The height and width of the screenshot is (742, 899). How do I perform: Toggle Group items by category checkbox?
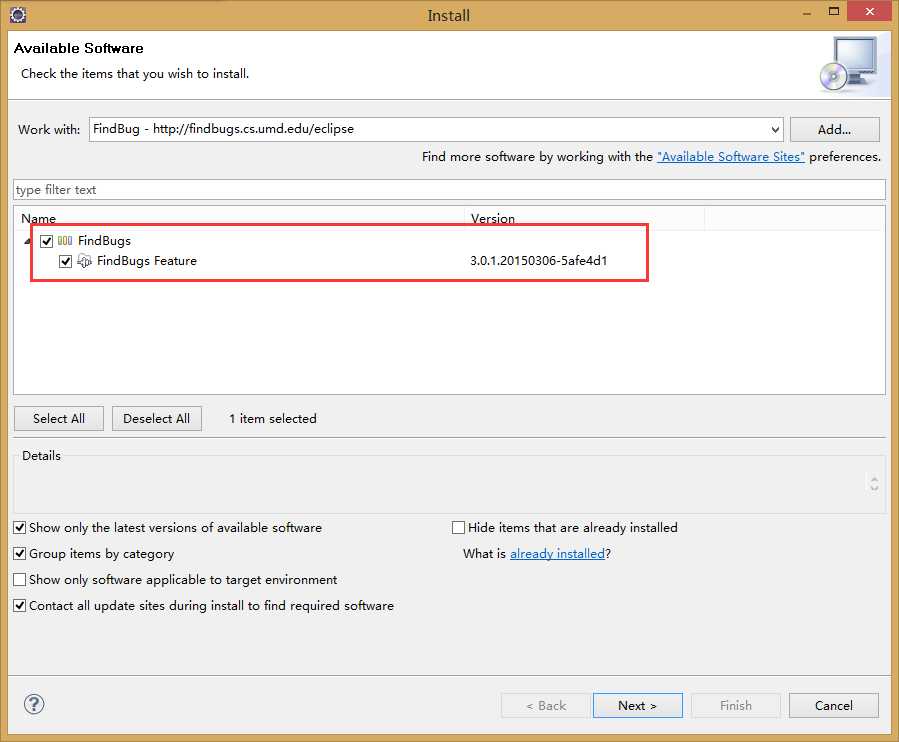pyautogui.click(x=19, y=553)
